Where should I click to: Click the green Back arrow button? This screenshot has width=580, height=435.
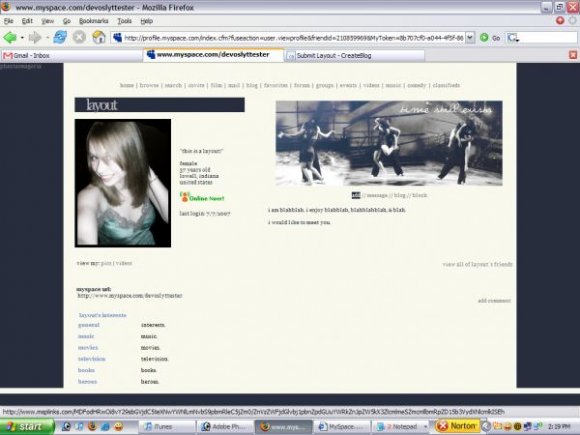pyautogui.click(x=10, y=37)
